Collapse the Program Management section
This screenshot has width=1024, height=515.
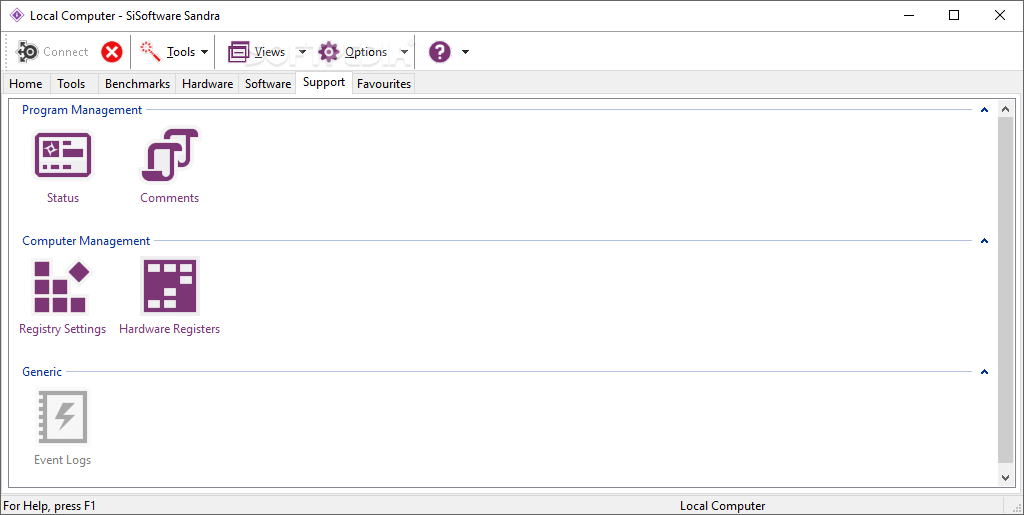984,110
